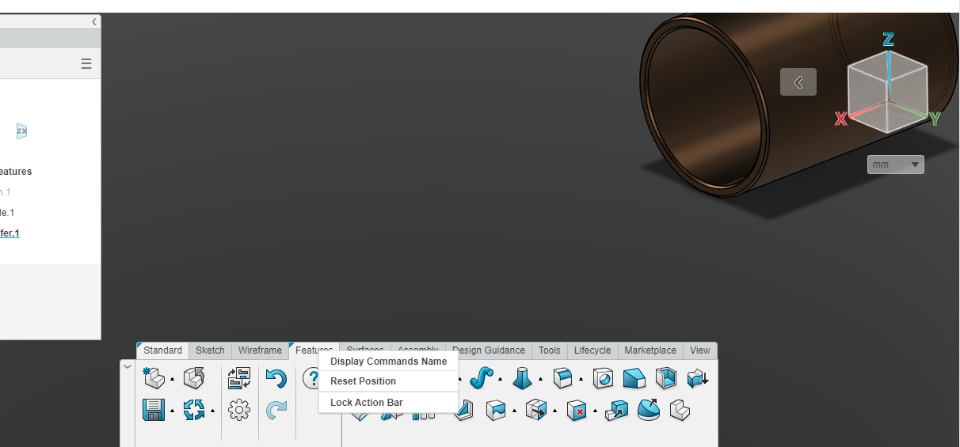Screen dimensions: 960x447
Task: Select the Split cube-with-wave tool
Action: point(495,410)
